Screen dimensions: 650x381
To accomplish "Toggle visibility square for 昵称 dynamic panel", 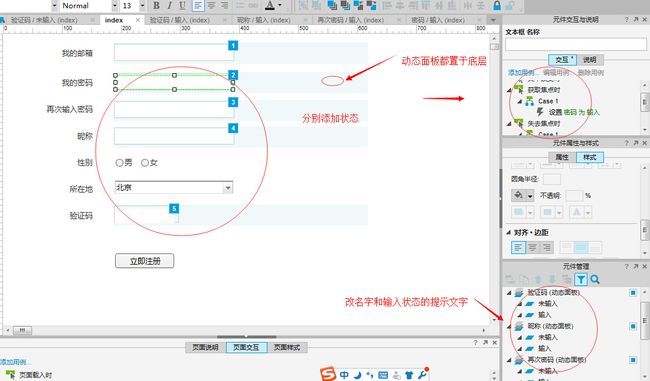I will [x=633, y=326].
